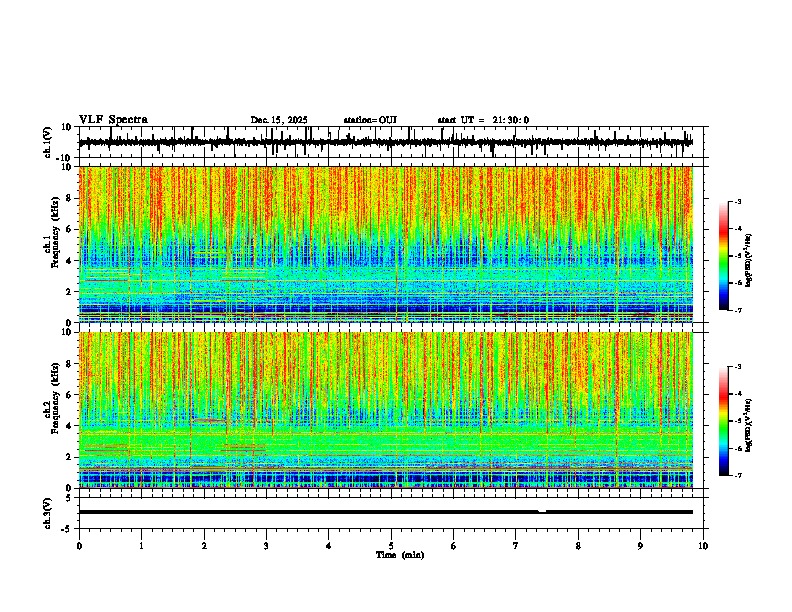Click the ch.2 color scale bar

(x=723, y=421)
